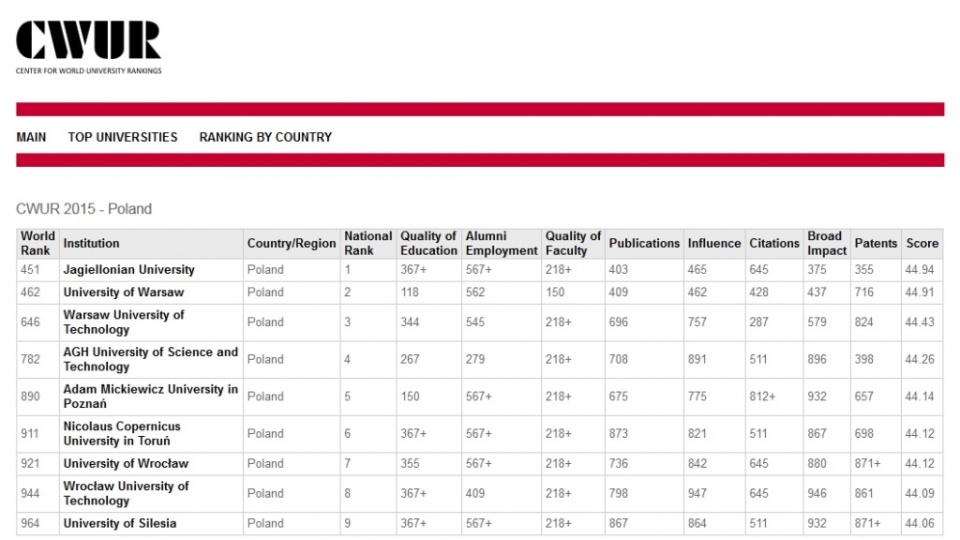
Task: Sort by Patents column header
Action: click(x=876, y=243)
